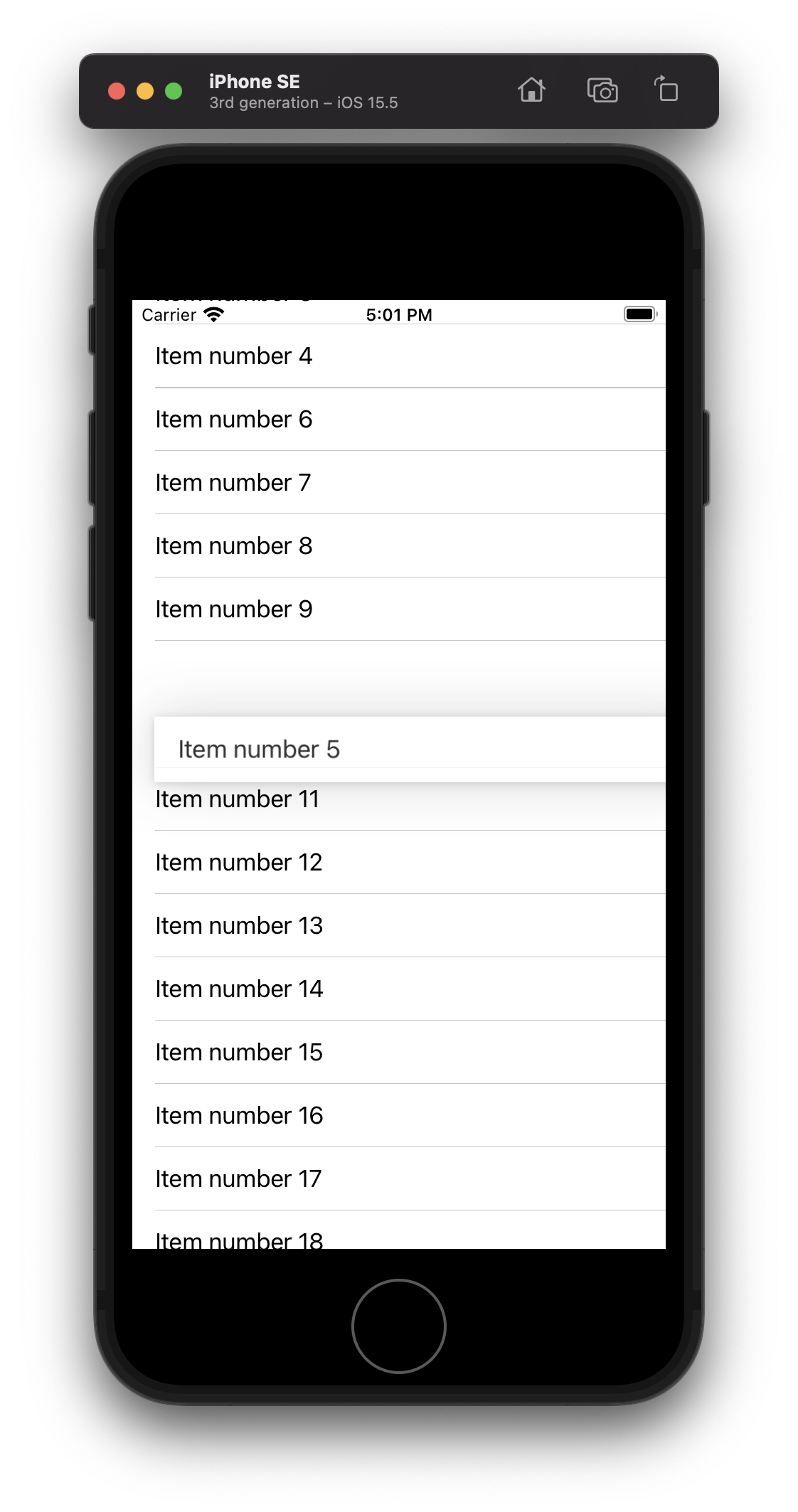
Task: Take a screenshot with the camera icon
Action: (x=602, y=90)
